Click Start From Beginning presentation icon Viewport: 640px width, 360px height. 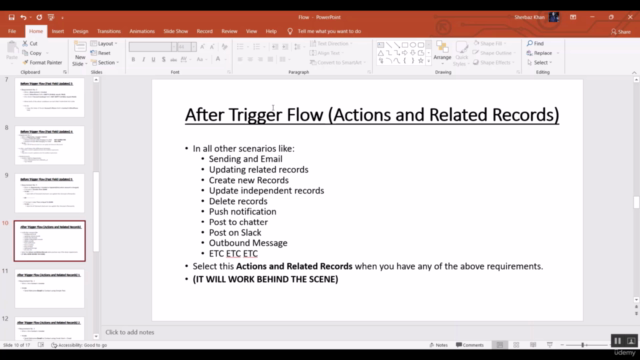(51, 17)
